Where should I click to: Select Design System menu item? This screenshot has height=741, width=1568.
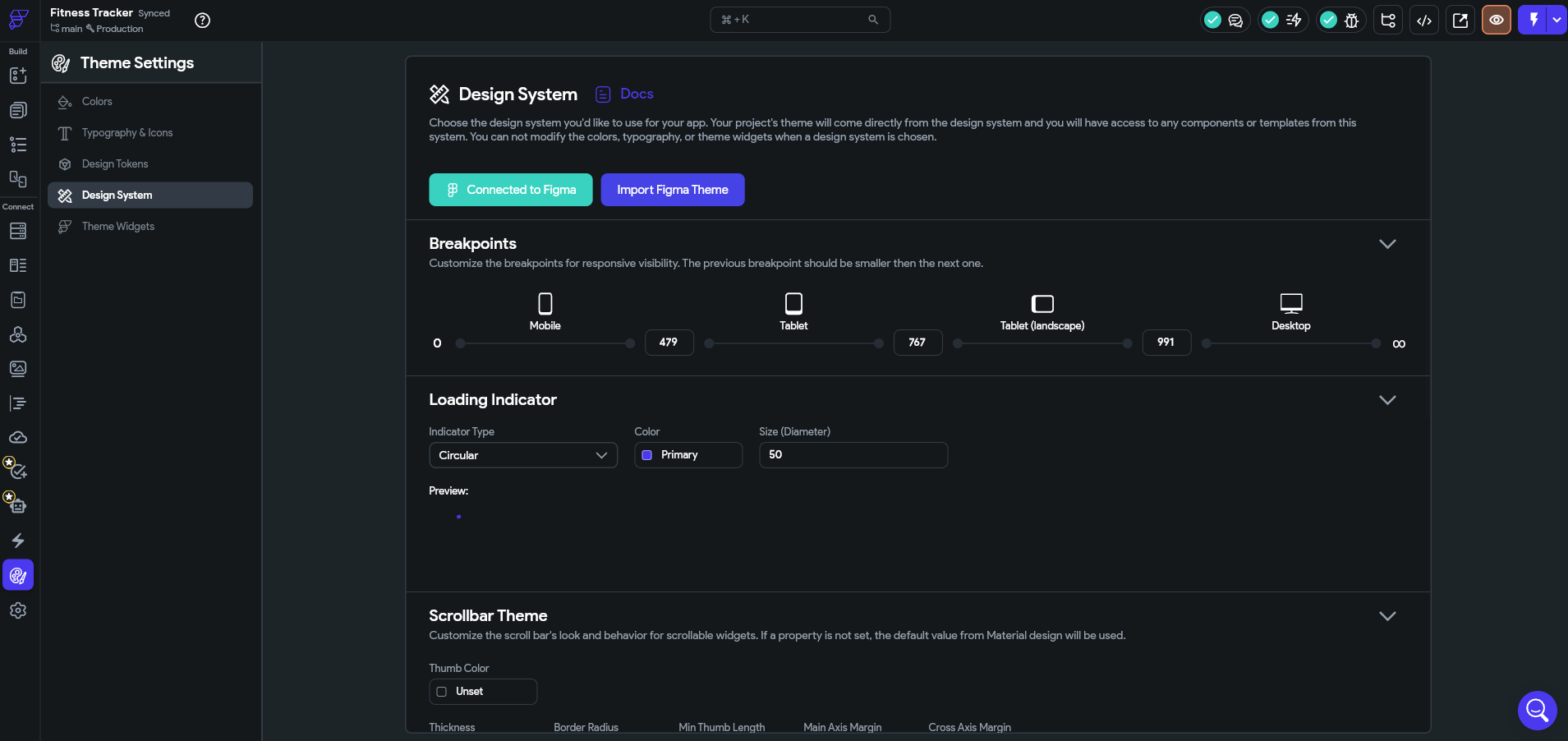click(x=150, y=196)
